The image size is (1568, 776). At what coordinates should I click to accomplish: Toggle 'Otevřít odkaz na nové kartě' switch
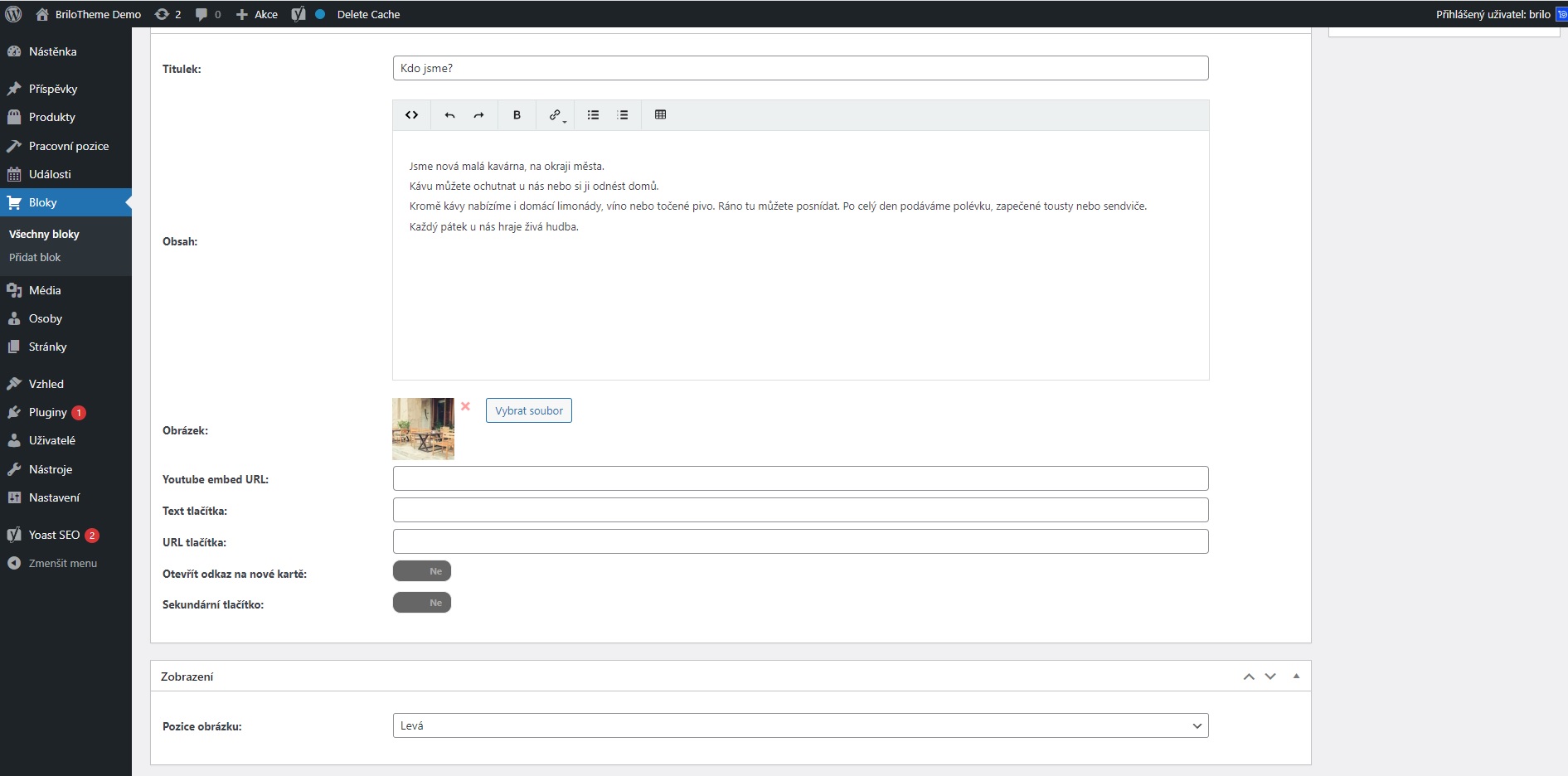pyautogui.click(x=422, y=571)
